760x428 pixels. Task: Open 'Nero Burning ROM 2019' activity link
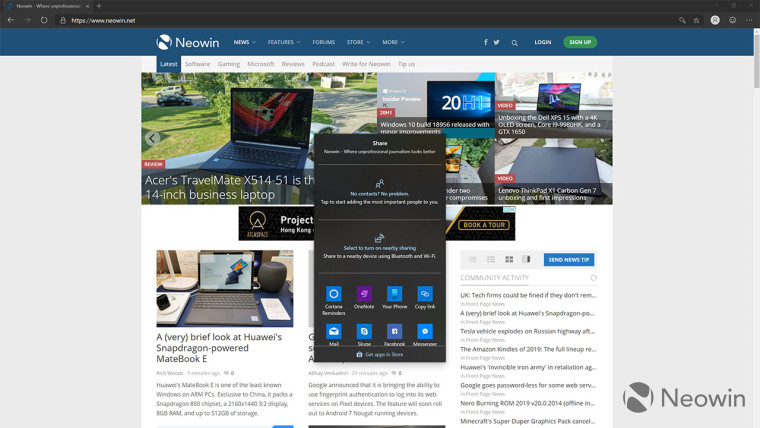click(527, 403)
